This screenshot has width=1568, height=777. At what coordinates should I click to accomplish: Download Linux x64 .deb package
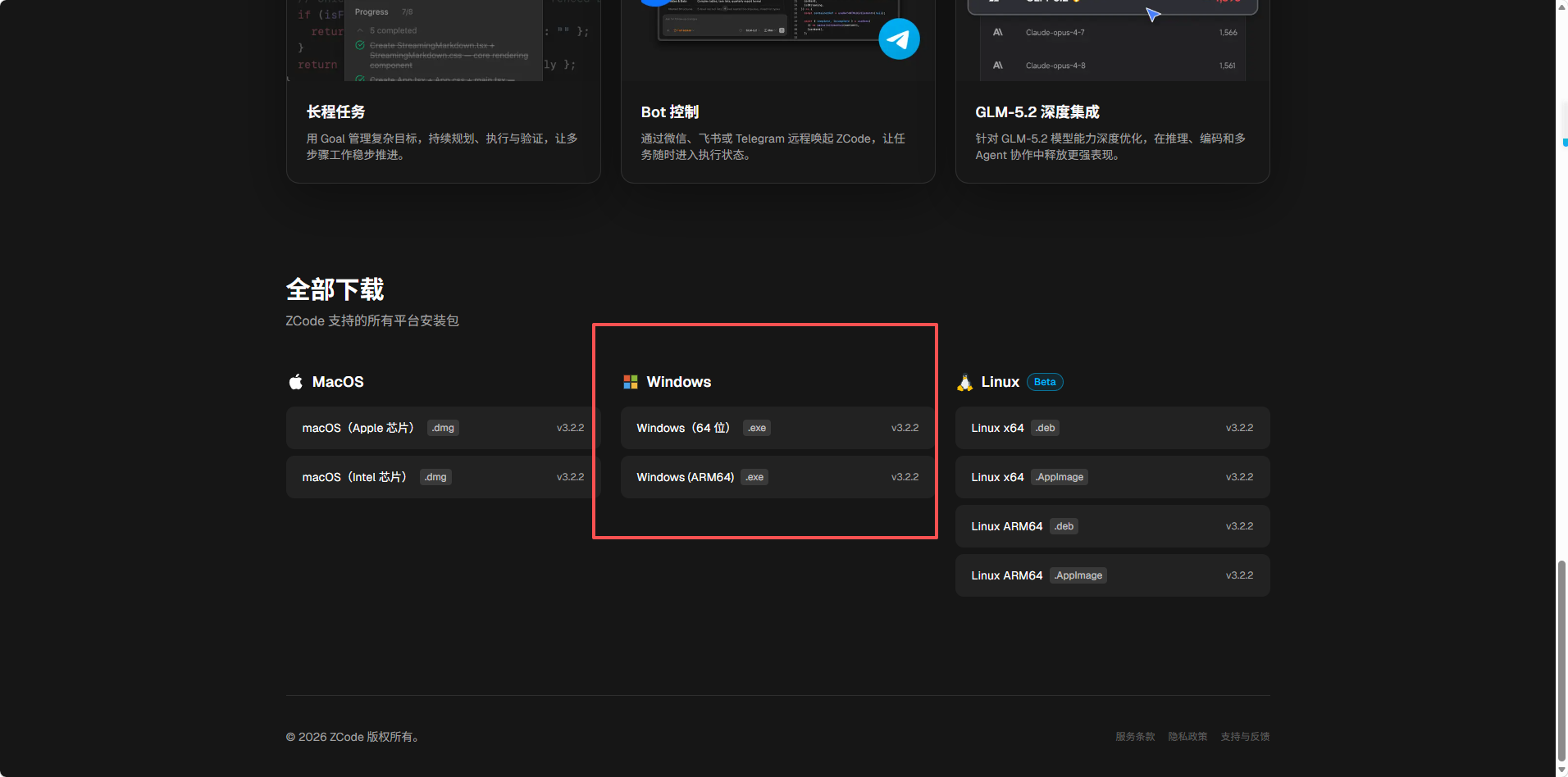point(1112,428)
